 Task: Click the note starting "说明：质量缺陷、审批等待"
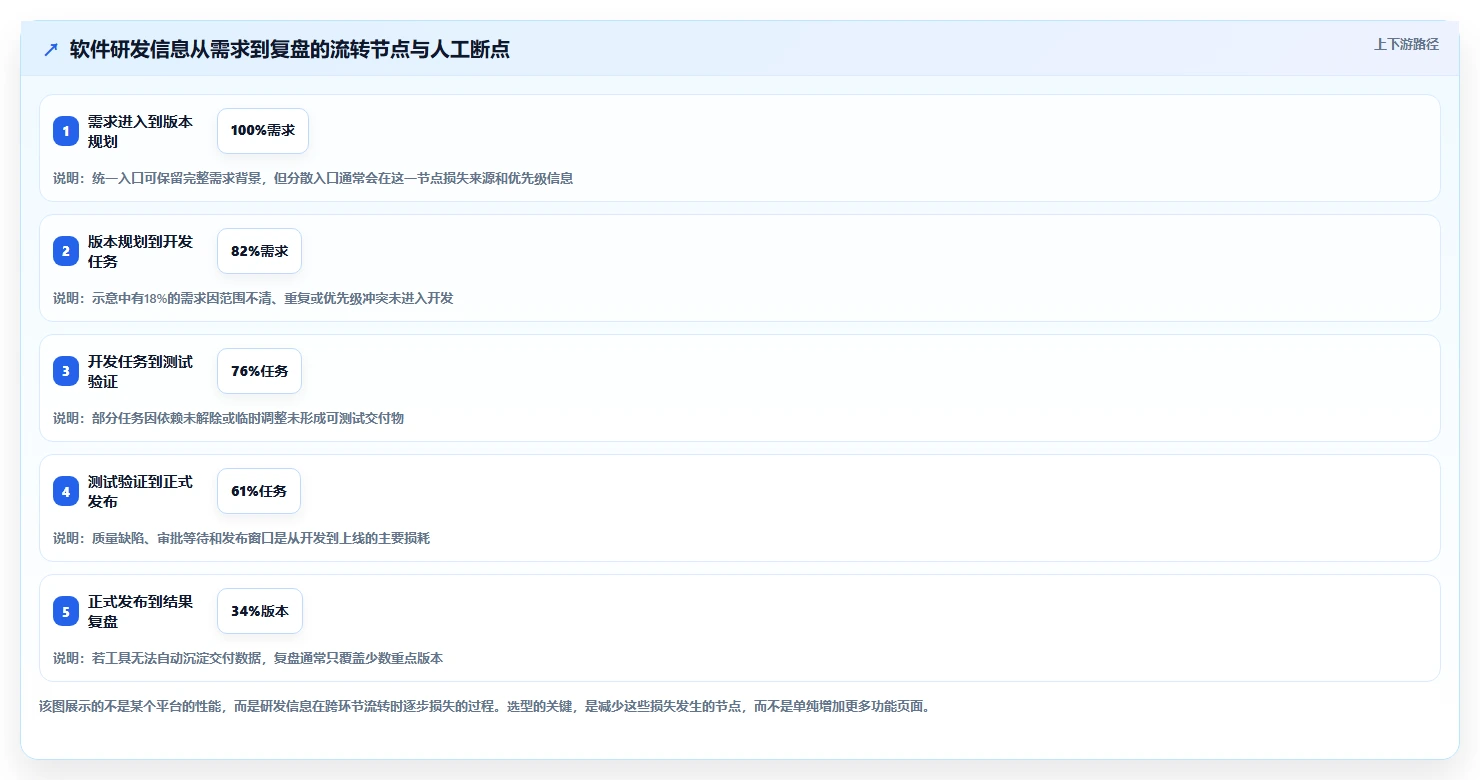coord(241,538)
